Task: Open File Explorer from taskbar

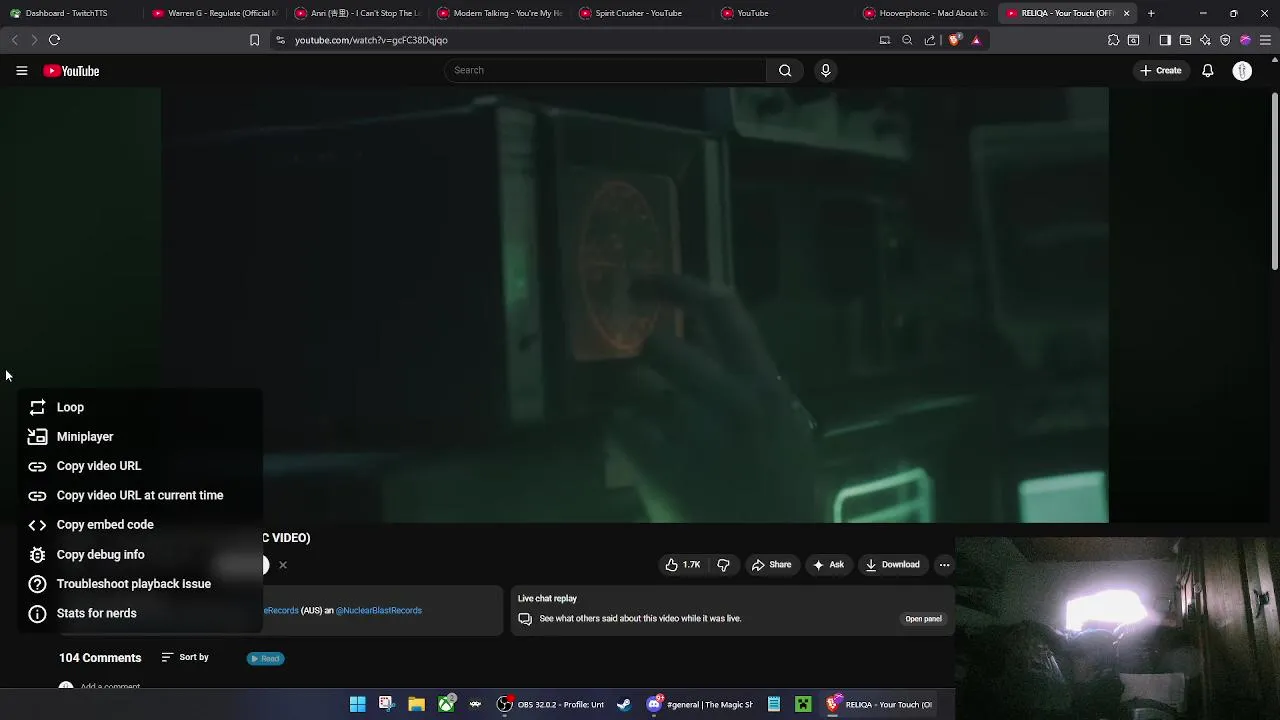Action: point(416,704)
